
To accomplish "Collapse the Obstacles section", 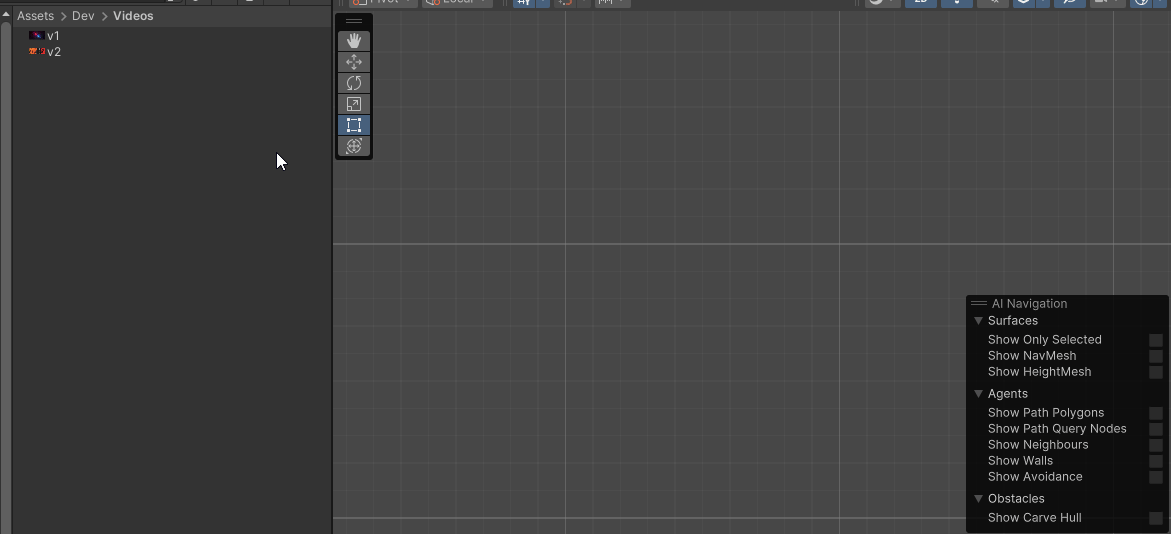I will click(x=979, y=499).
